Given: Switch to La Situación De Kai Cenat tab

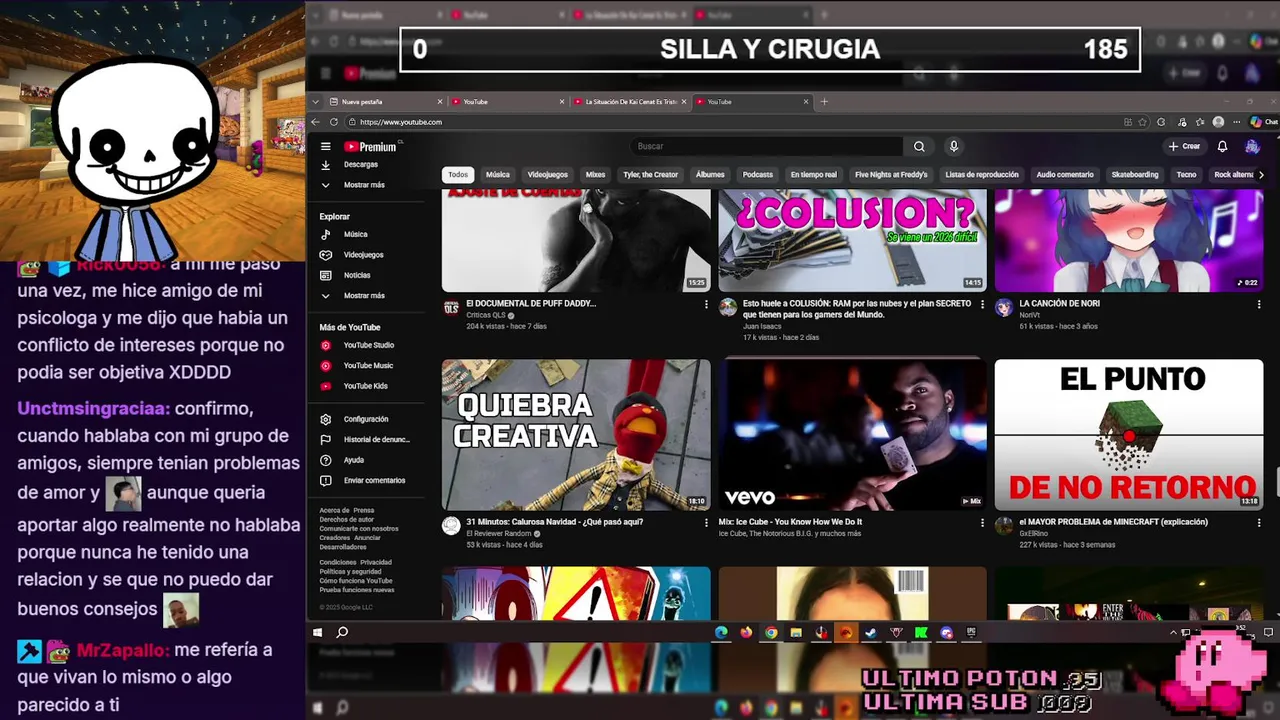Looking at the screenshot, I should (630, 102).
